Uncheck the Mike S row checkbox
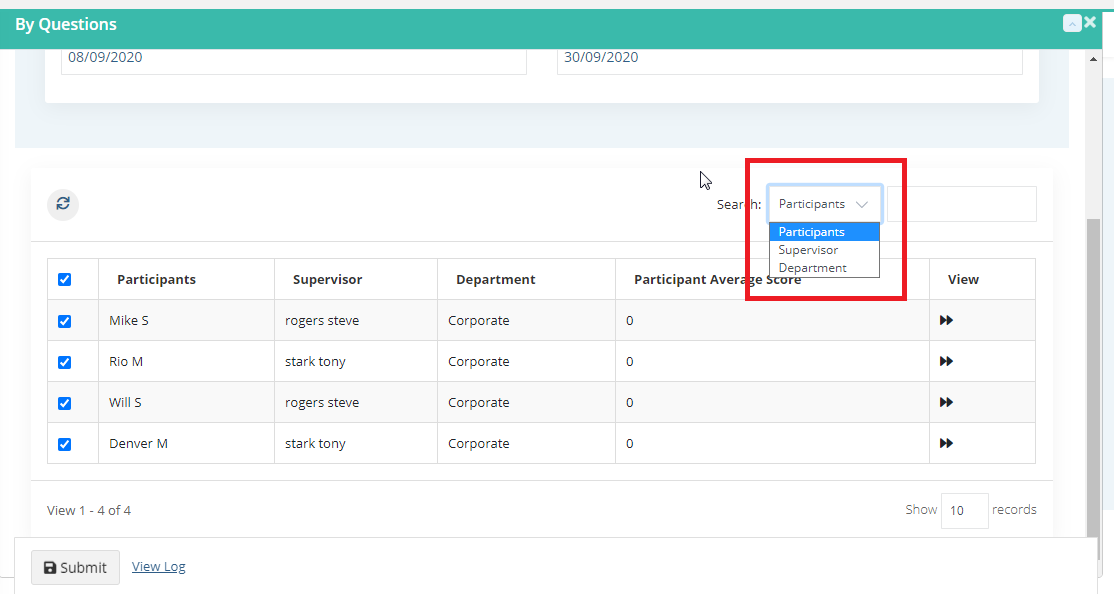The image size is (1114, 594). click(65, 321)
